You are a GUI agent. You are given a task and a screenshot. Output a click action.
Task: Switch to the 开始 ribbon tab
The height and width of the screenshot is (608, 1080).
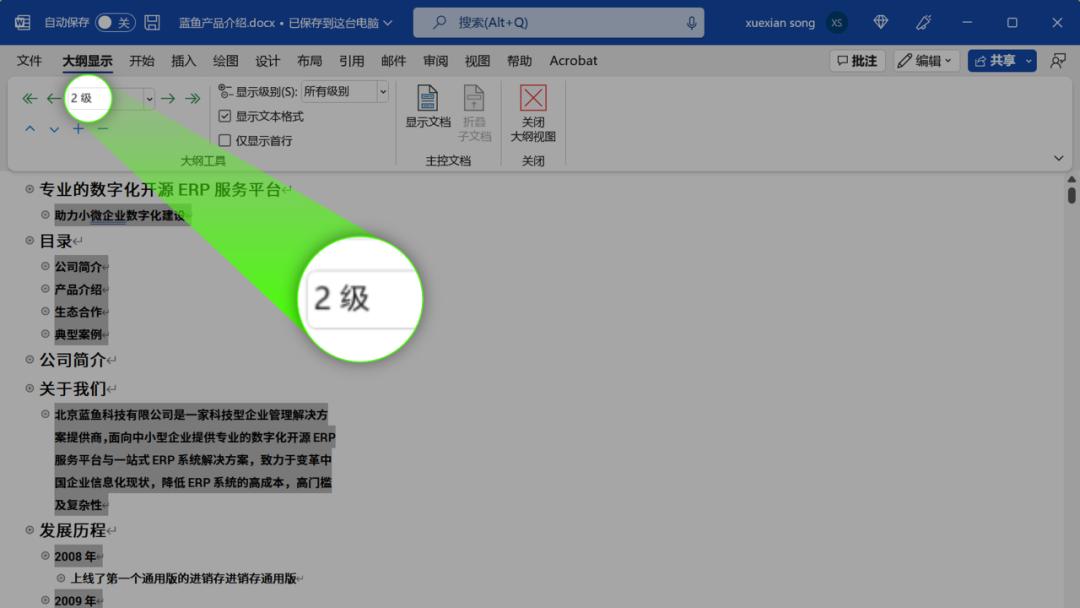click(141, 60)
